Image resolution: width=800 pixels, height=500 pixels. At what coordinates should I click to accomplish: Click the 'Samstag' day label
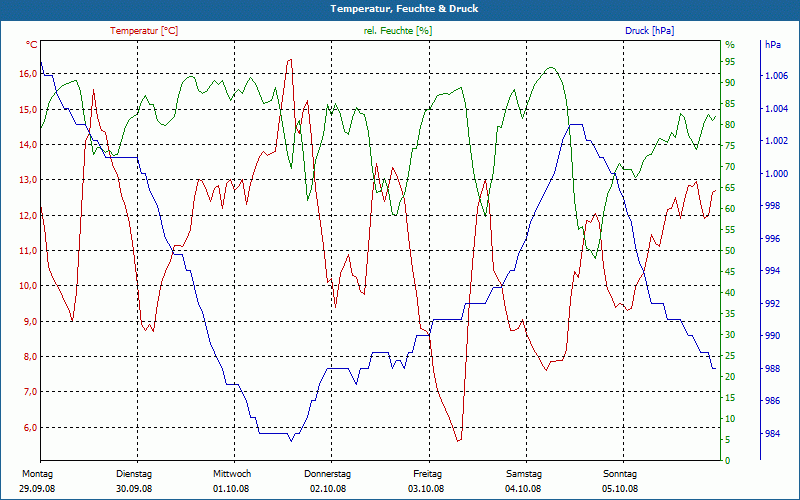click(524, 474)
